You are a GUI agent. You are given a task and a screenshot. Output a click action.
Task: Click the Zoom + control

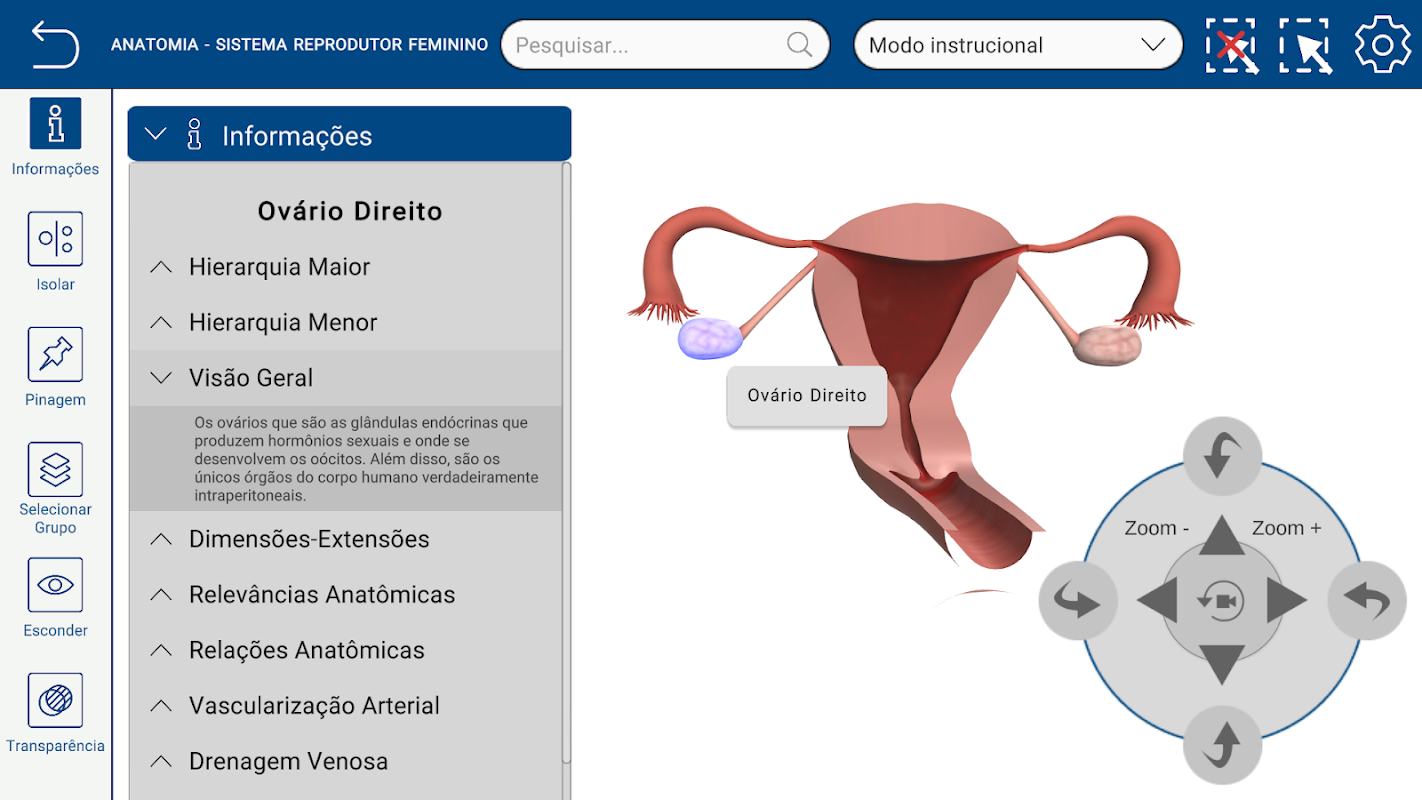pyautogui.click(x=1286, y=528)
